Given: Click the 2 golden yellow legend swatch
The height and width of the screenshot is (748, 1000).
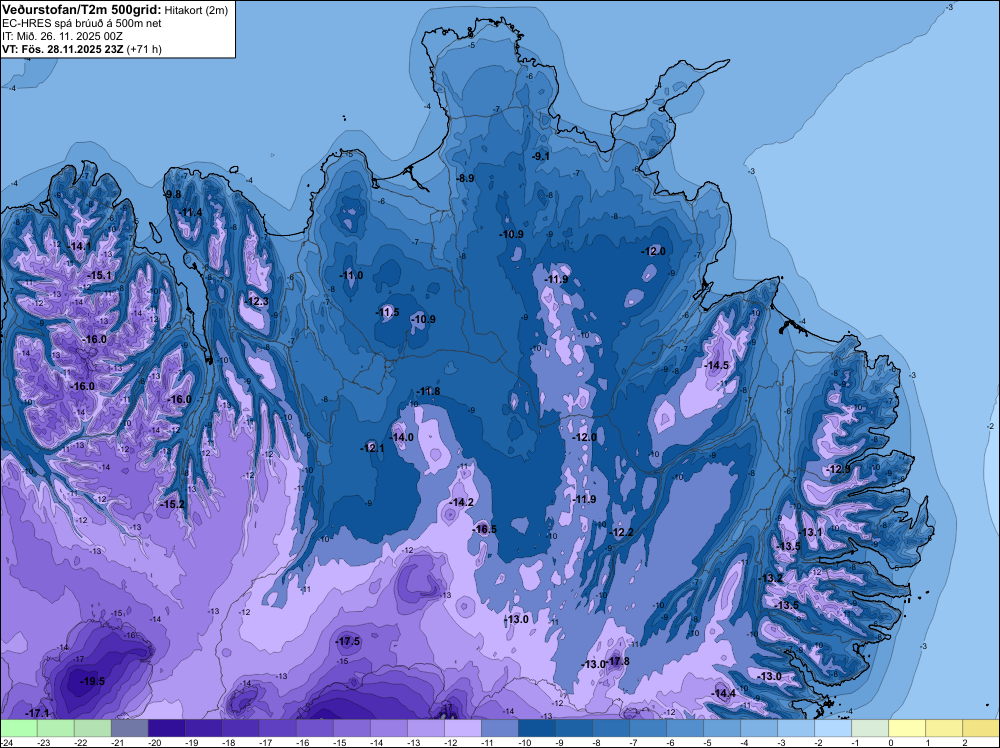Looking at the screenshot, I should [x=980, y=728].
